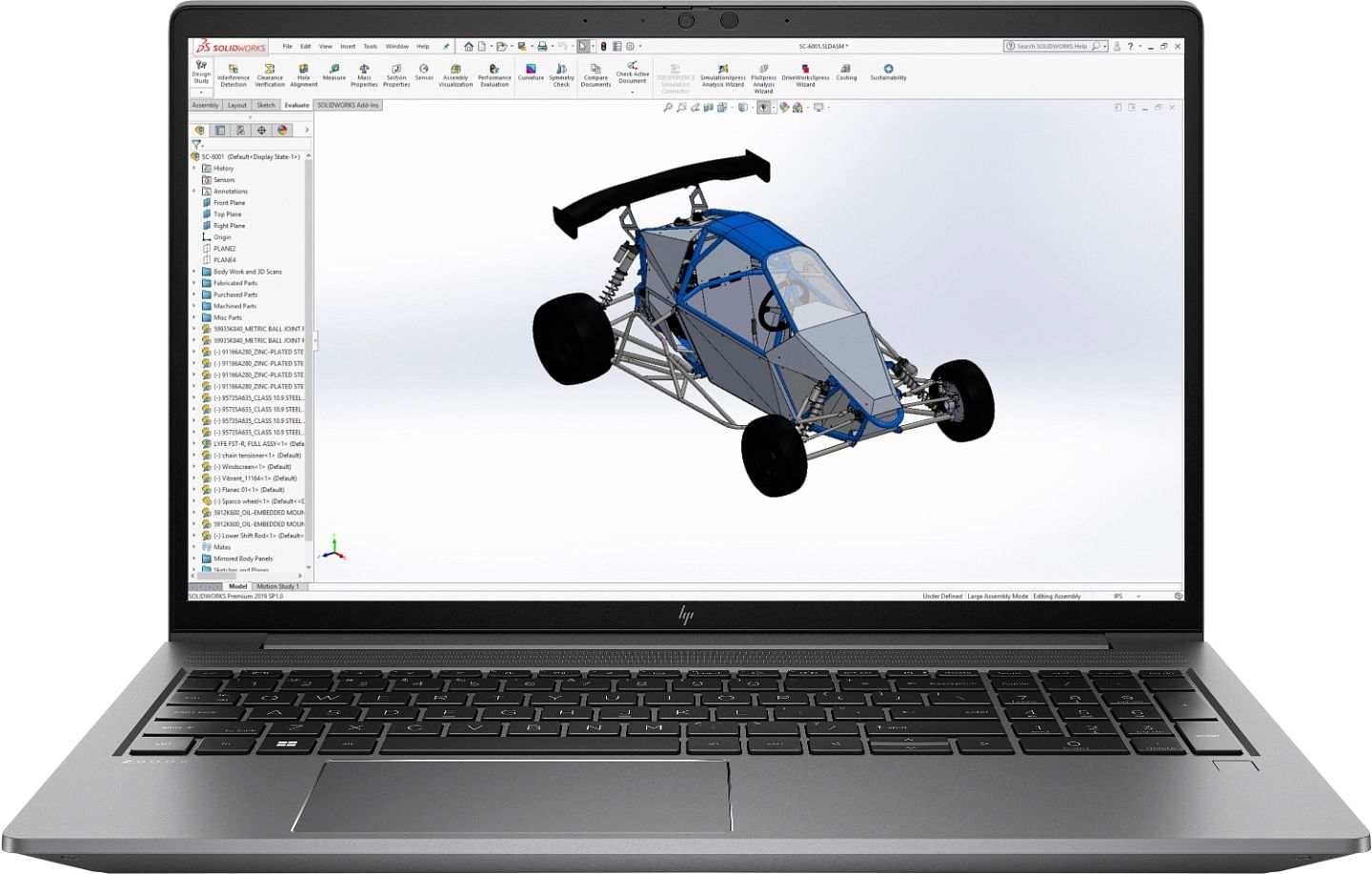Open the Design Study dropdown arrow
Screen dimensions: 1372x874
point(201,92)
